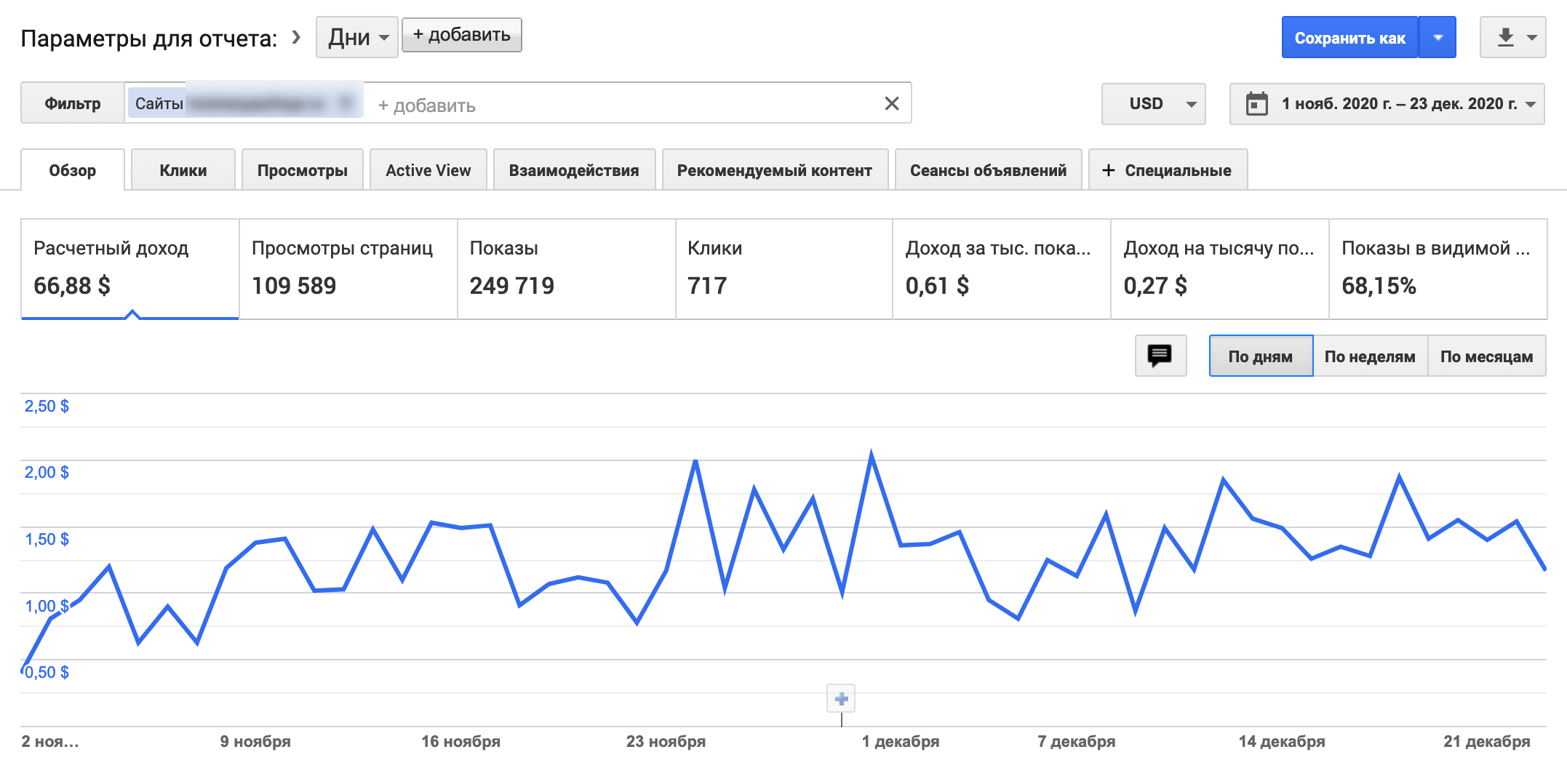The image size is (1567, 784).
Task: Open the Active View tab
Action: point(428,171)
